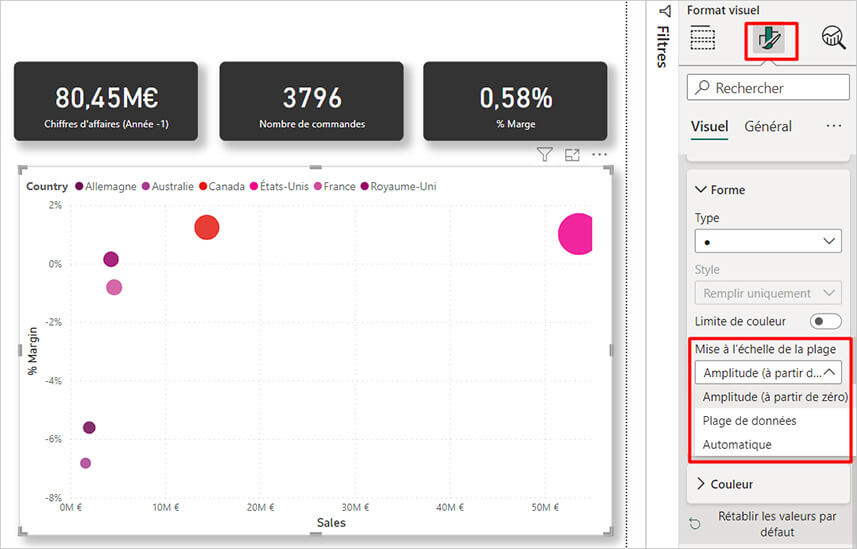Expand the Couleur section
The image size is (857, 549).
coord(701,484)
